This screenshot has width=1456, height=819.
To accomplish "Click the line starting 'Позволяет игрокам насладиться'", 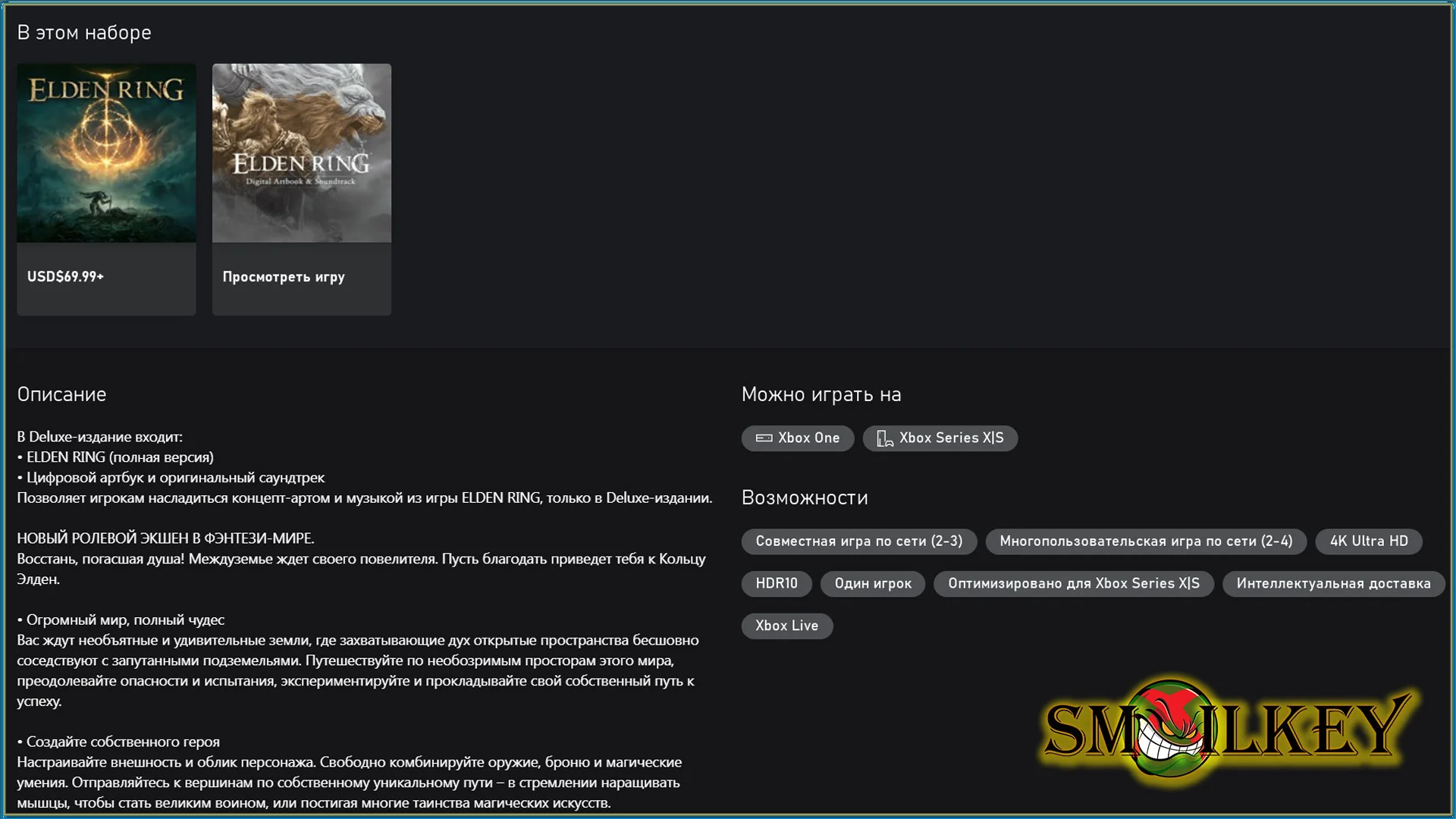I will [x=365, y=498].
